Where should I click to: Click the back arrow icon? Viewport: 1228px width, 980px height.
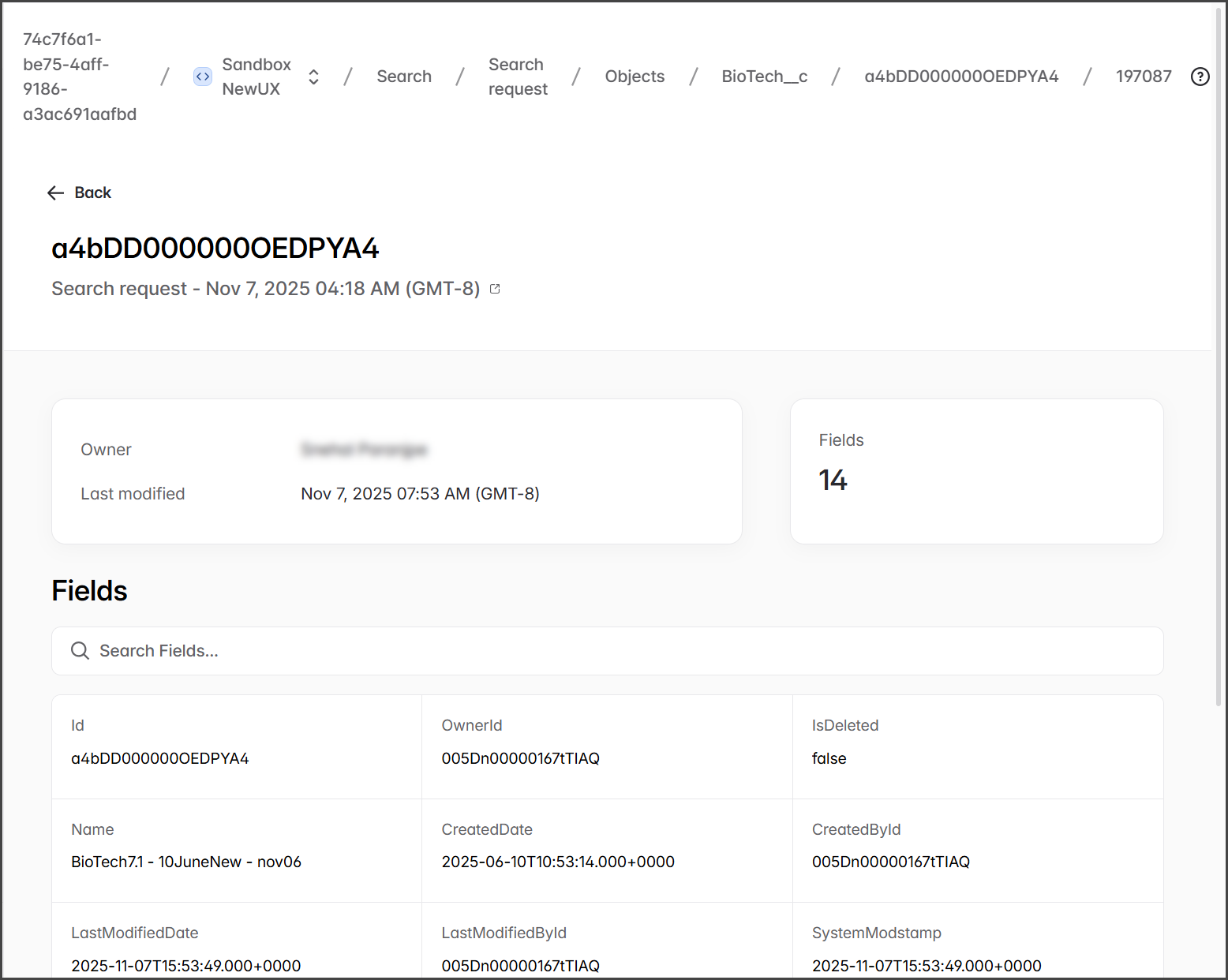(55, 193)
